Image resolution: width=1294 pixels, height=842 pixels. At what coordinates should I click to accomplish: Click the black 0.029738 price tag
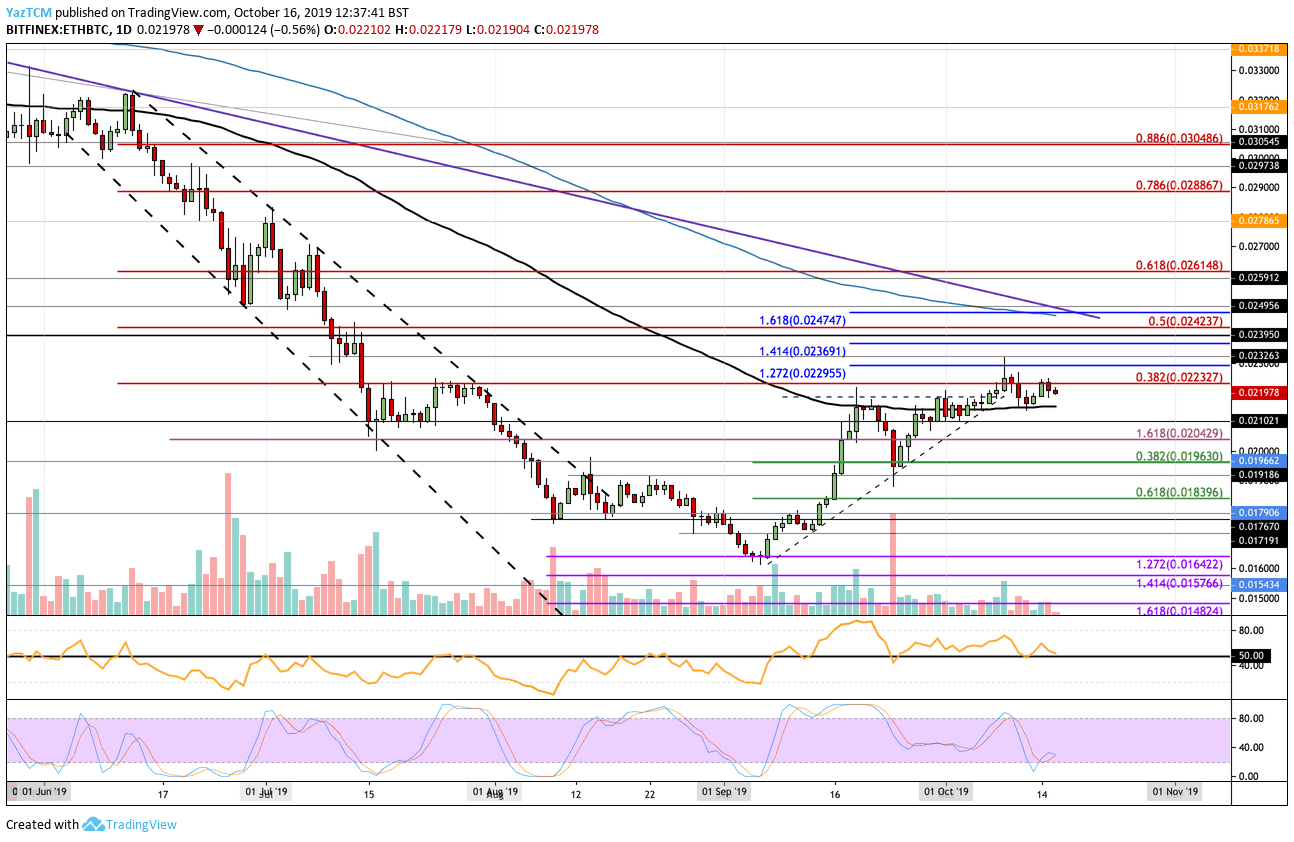point(1258,167)
